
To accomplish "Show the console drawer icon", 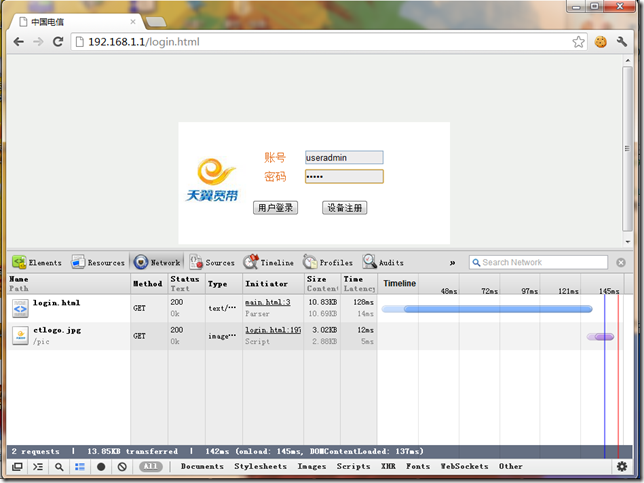I will 38,467.
